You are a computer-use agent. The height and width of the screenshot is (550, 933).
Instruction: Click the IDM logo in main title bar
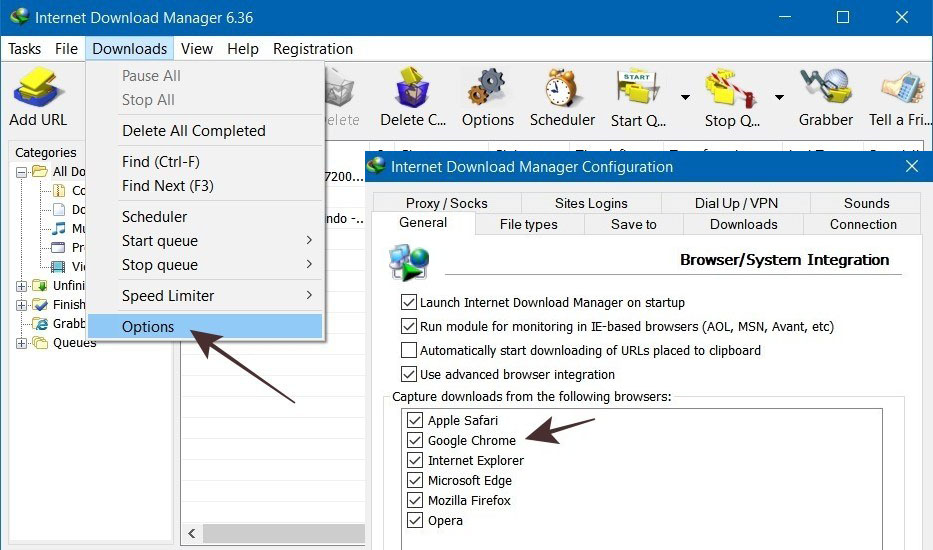(x=18, y=17)
